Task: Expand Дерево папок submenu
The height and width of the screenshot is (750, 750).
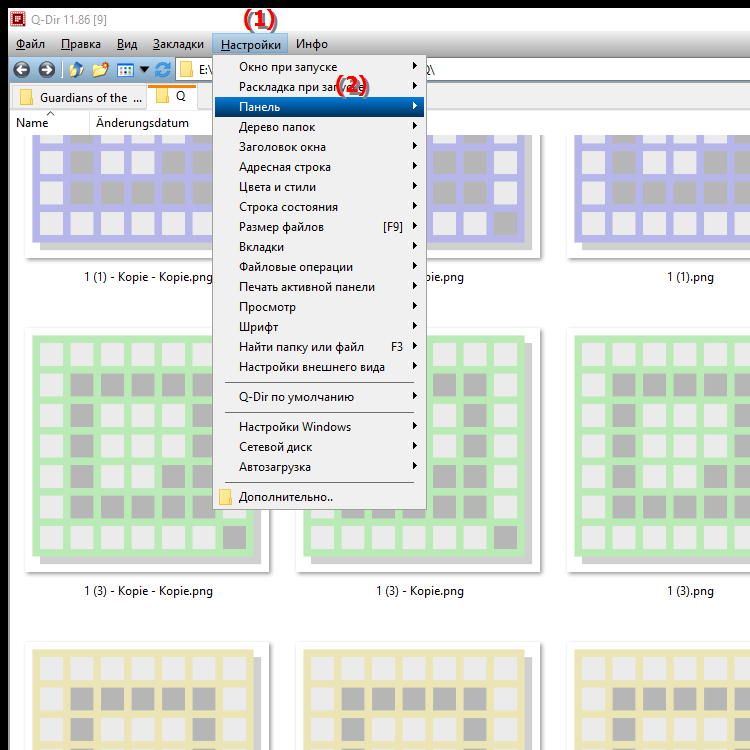Action: pyautogui.click(x=320, y=127)
